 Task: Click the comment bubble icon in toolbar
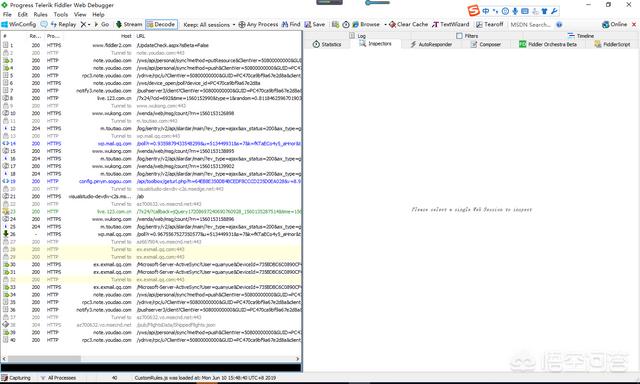[x=44, y=24]
